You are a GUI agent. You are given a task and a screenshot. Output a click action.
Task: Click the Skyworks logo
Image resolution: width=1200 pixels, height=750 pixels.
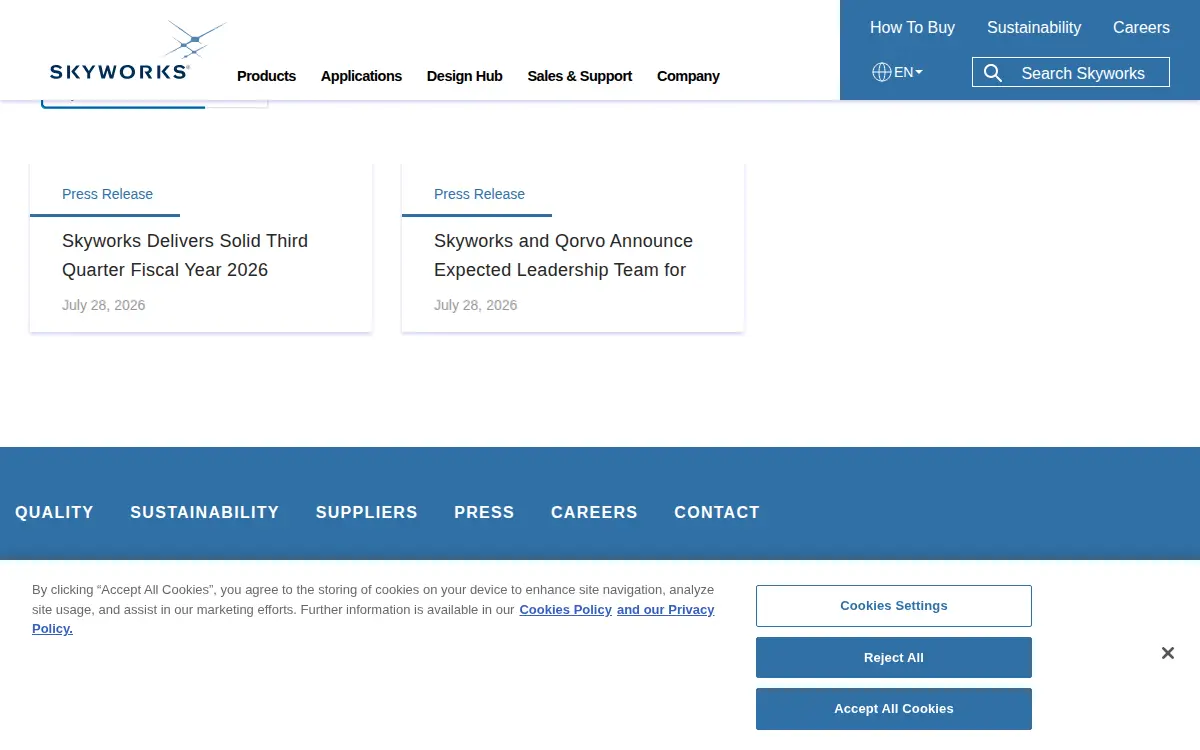click(138, 51)
